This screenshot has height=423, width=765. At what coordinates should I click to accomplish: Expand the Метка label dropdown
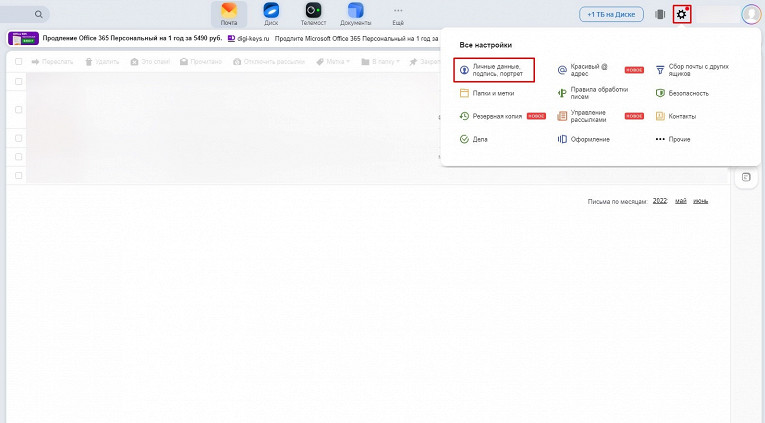(x=333, y=61)
